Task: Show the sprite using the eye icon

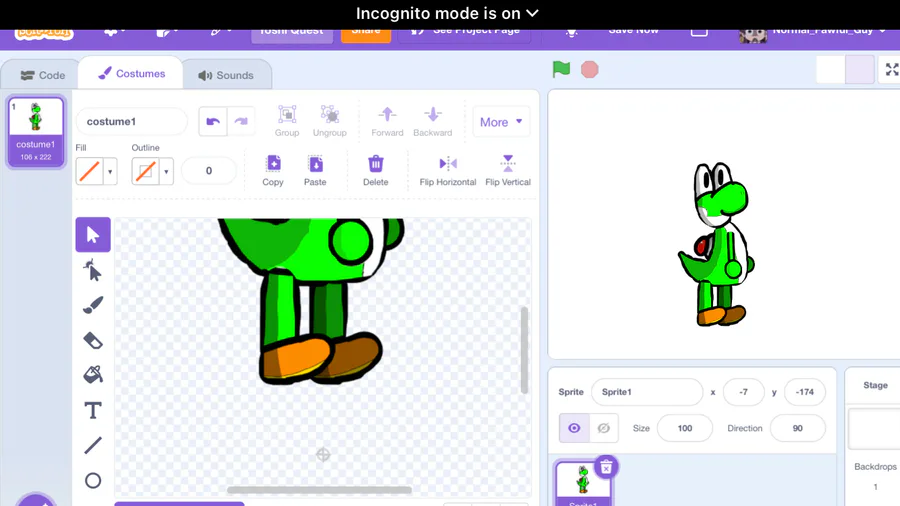Action: (574, 428)
